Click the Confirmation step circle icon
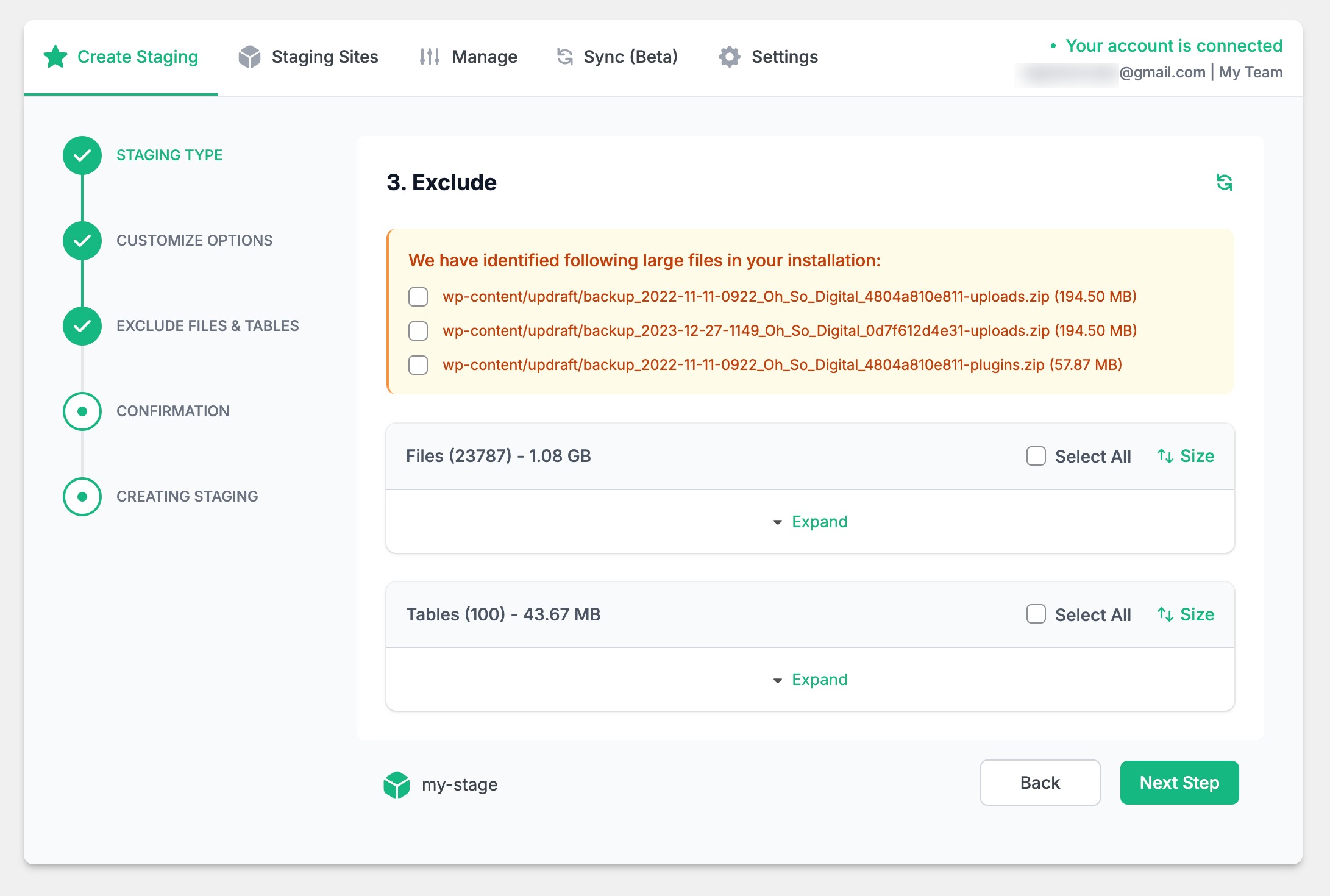This screenshot has width=1330, height=896. (82, 411)
